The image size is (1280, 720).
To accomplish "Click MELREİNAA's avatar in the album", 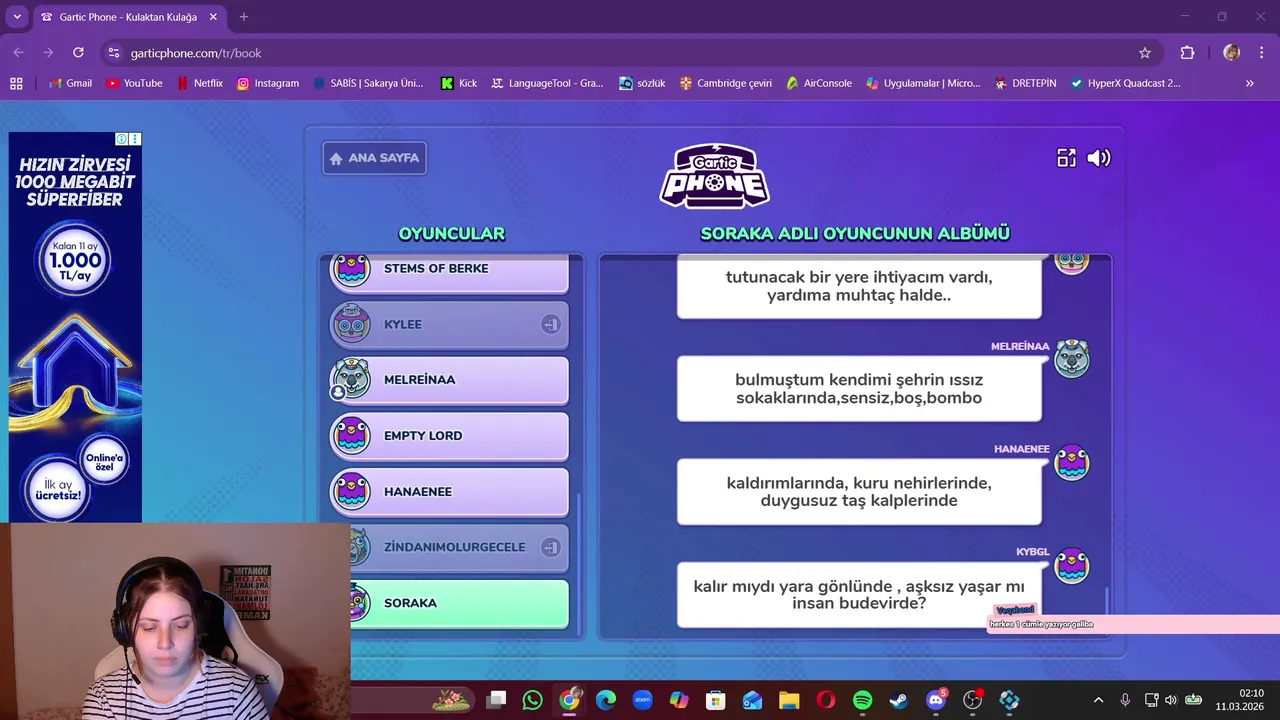I will pos(1071,359).
